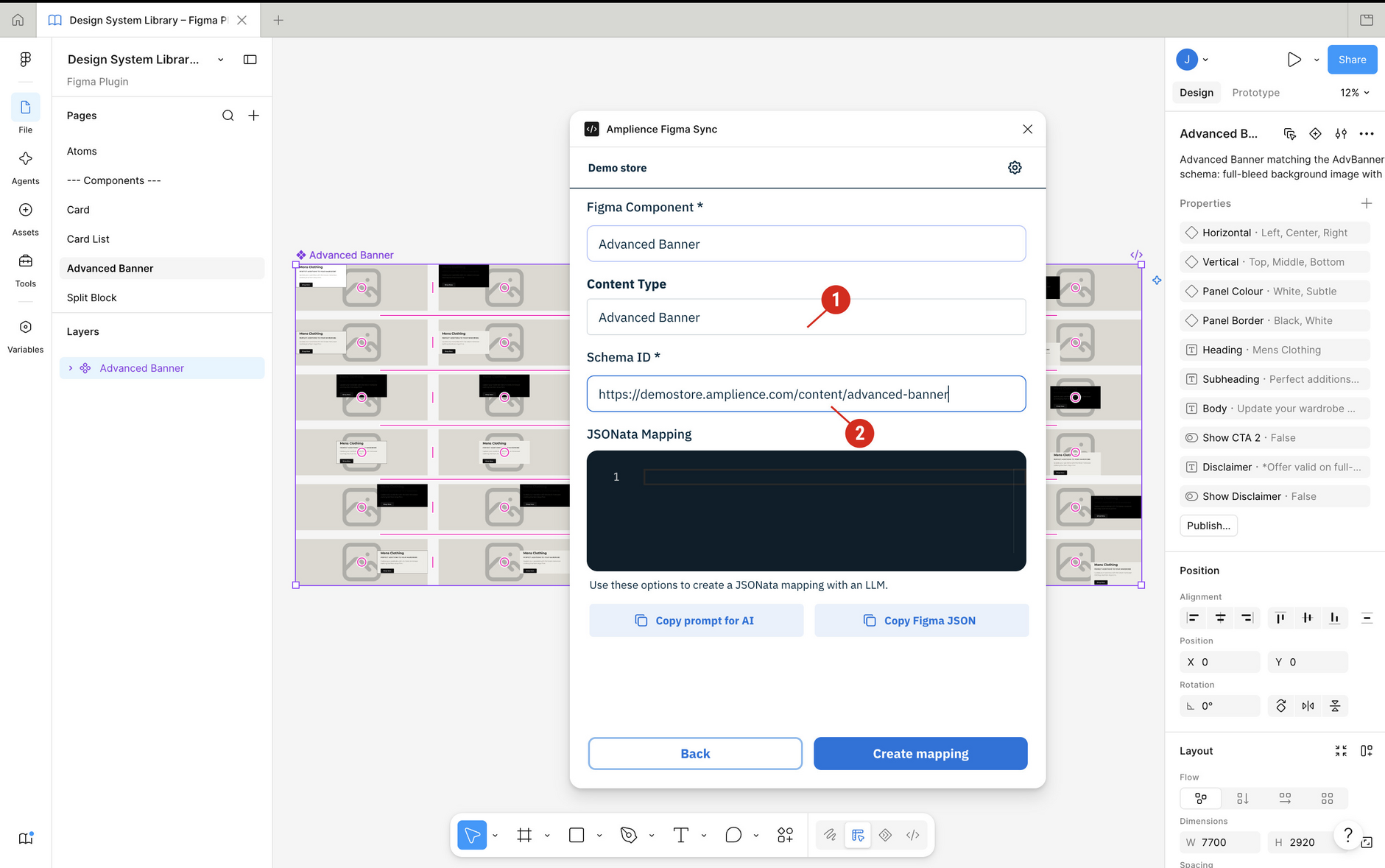Align top in Alignment controls
Screen dimensions: 1385x868
pyautogui.click(x=1280, y=618)
